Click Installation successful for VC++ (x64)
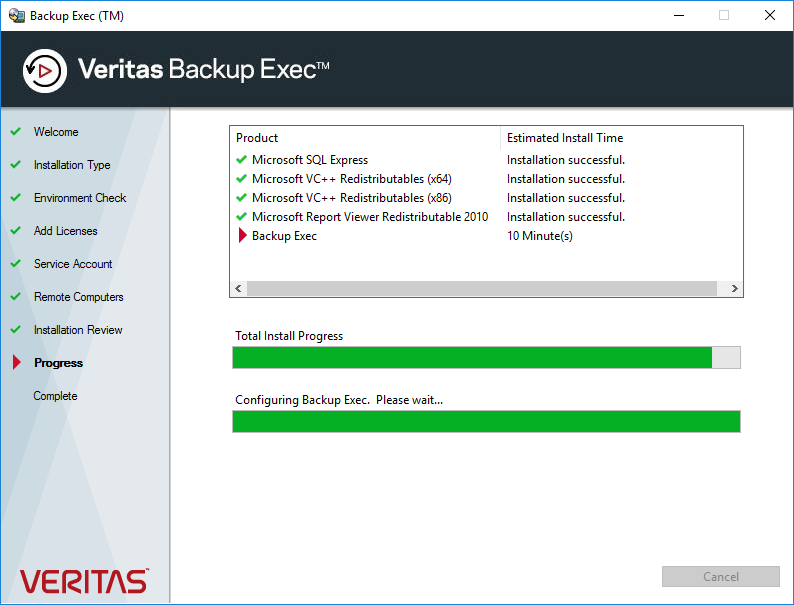Image resolution: width=794 pixels, height=605 pixels. [x=566, y=179]
